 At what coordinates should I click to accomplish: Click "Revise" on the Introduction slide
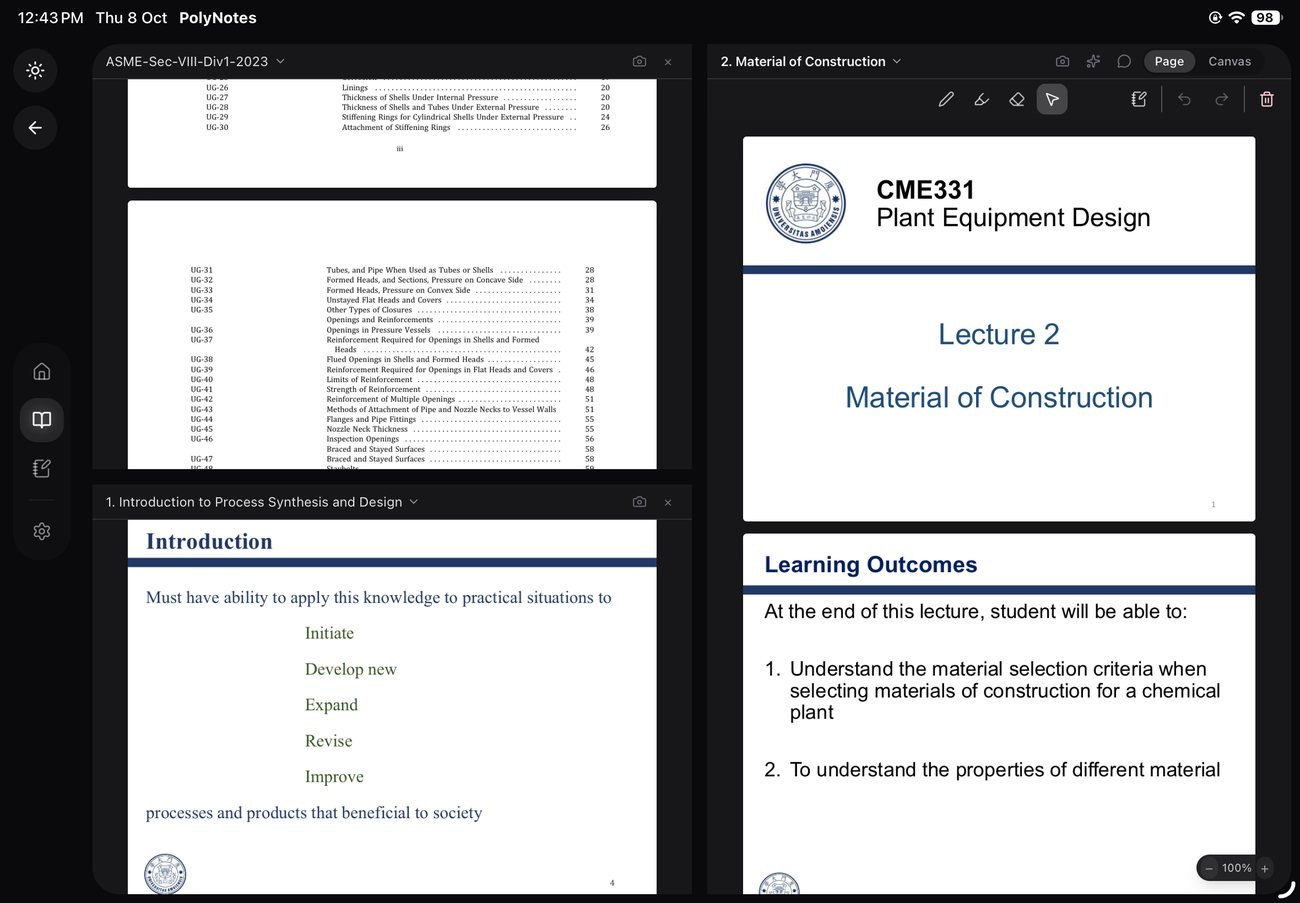point(329,741)
